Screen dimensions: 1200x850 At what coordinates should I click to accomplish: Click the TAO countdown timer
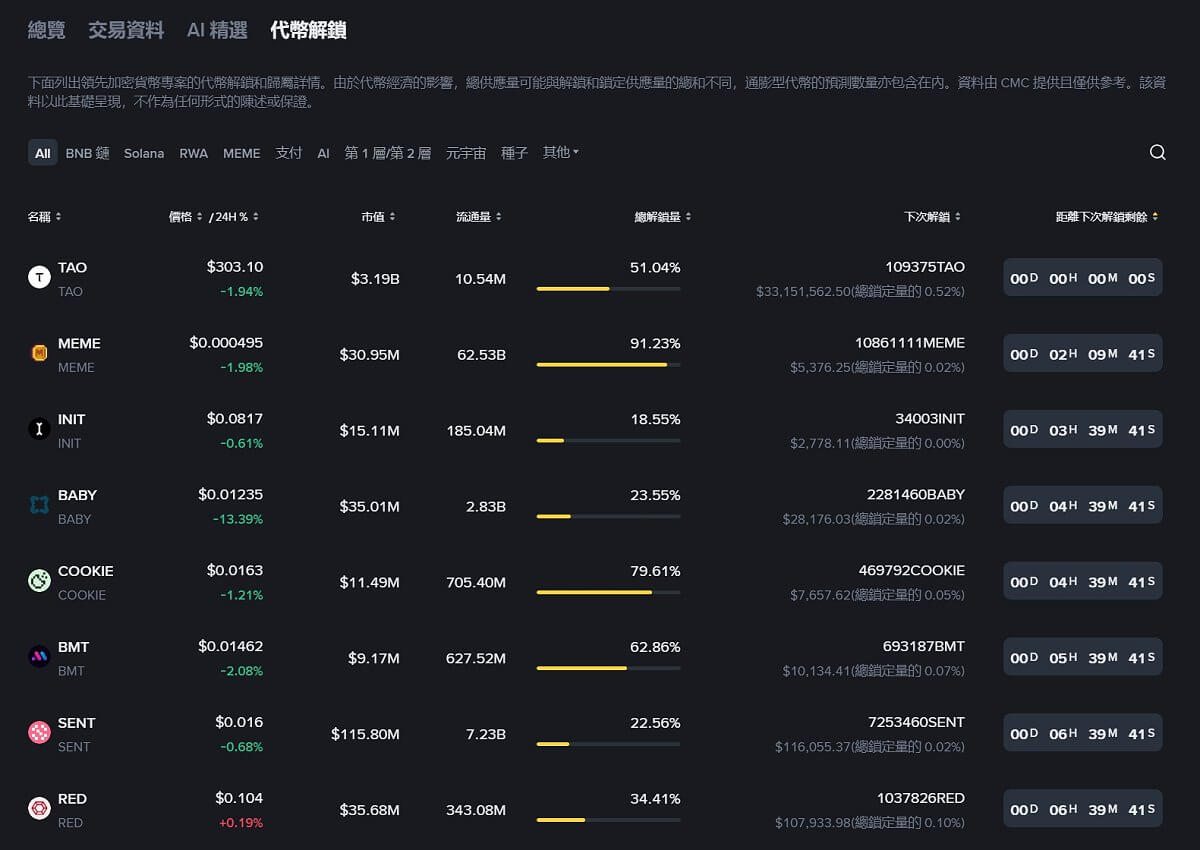pos(1083,278)
